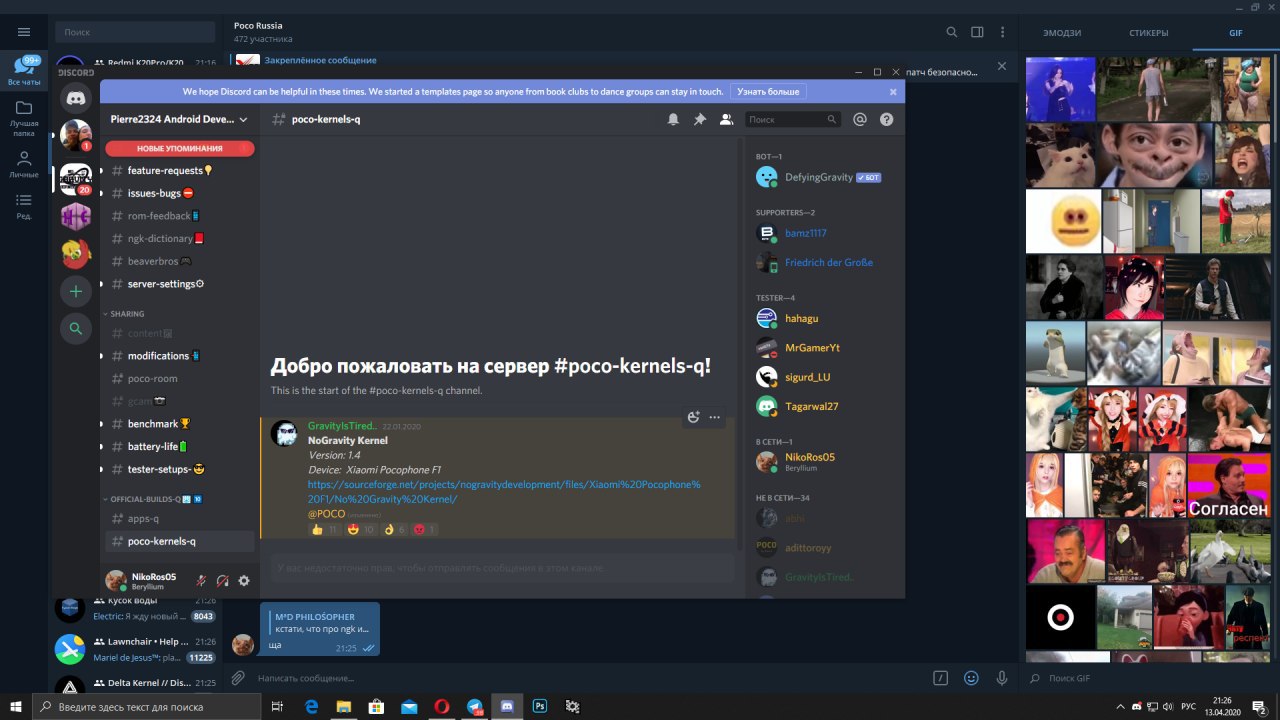Open Все чаты folder in Telegram

pyautogui.click(x=24, y=72)
